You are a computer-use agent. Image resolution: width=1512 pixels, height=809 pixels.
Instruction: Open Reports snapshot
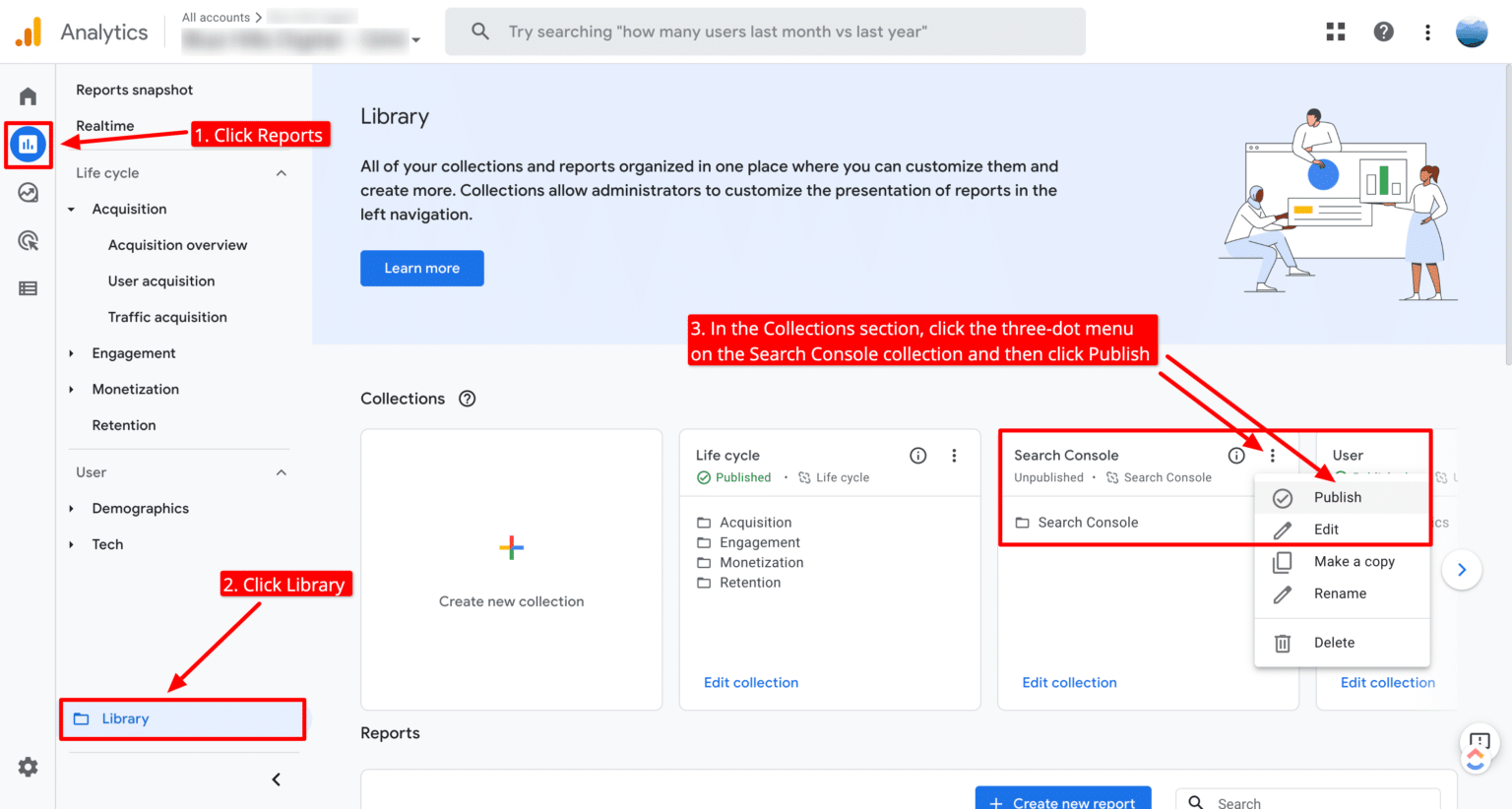tap(135, 90)
